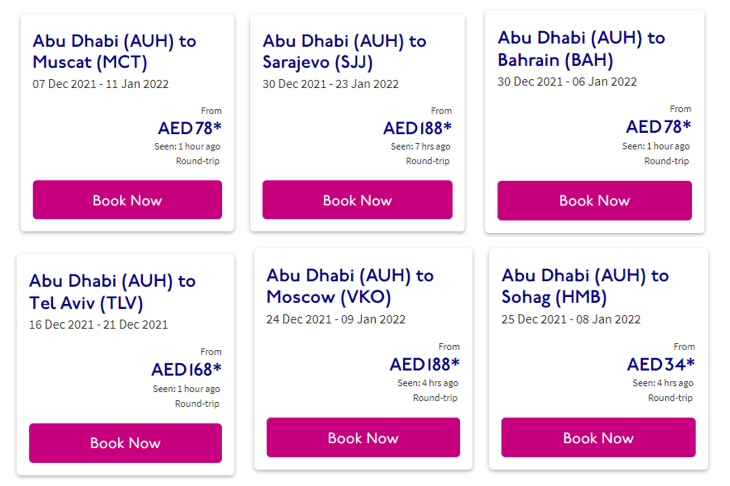Book the Sohag (HMB) flight now

(x=598, y=437)
